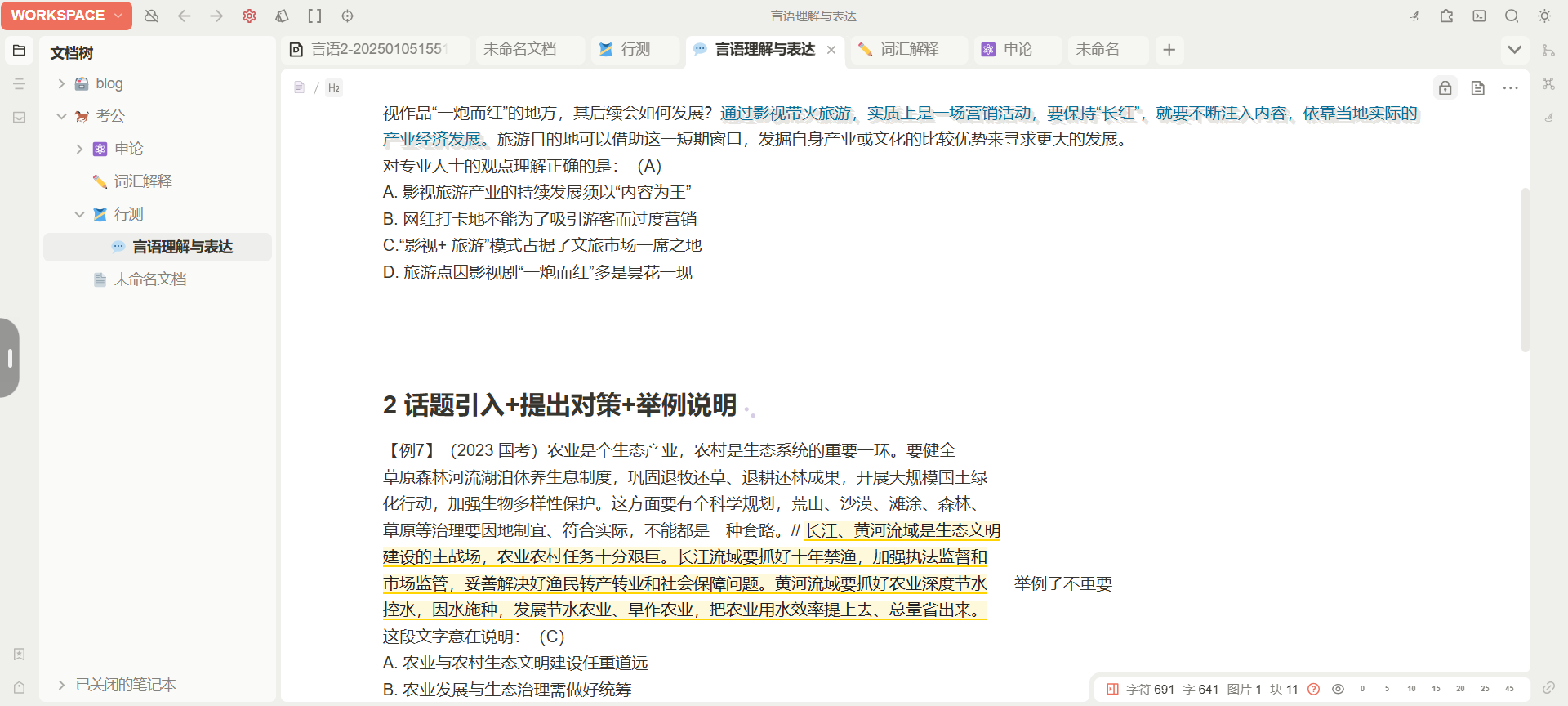Select font size 20 in status bar
The image size is (1568, 706).
tap(1460, 689)
